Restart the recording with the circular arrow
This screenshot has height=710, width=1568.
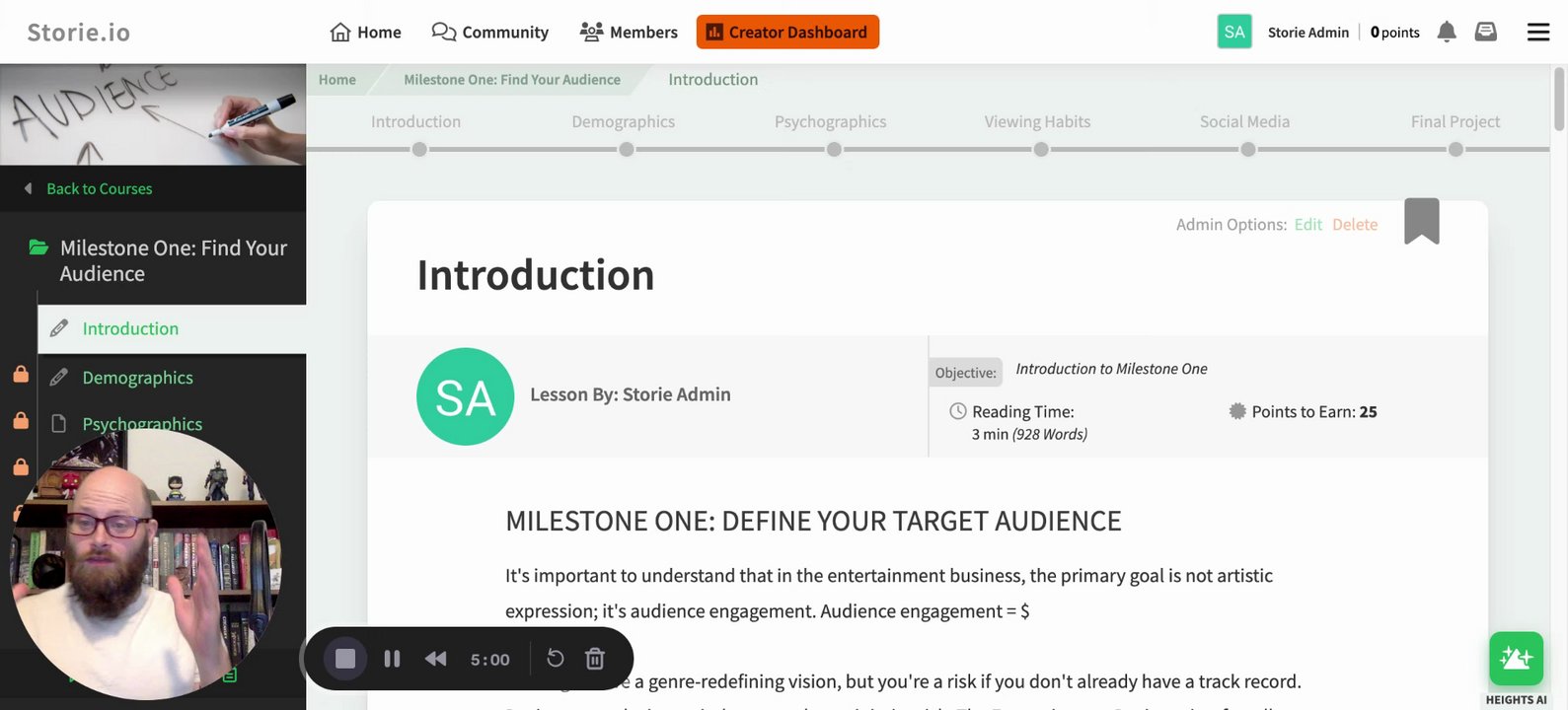click(556, 659)
